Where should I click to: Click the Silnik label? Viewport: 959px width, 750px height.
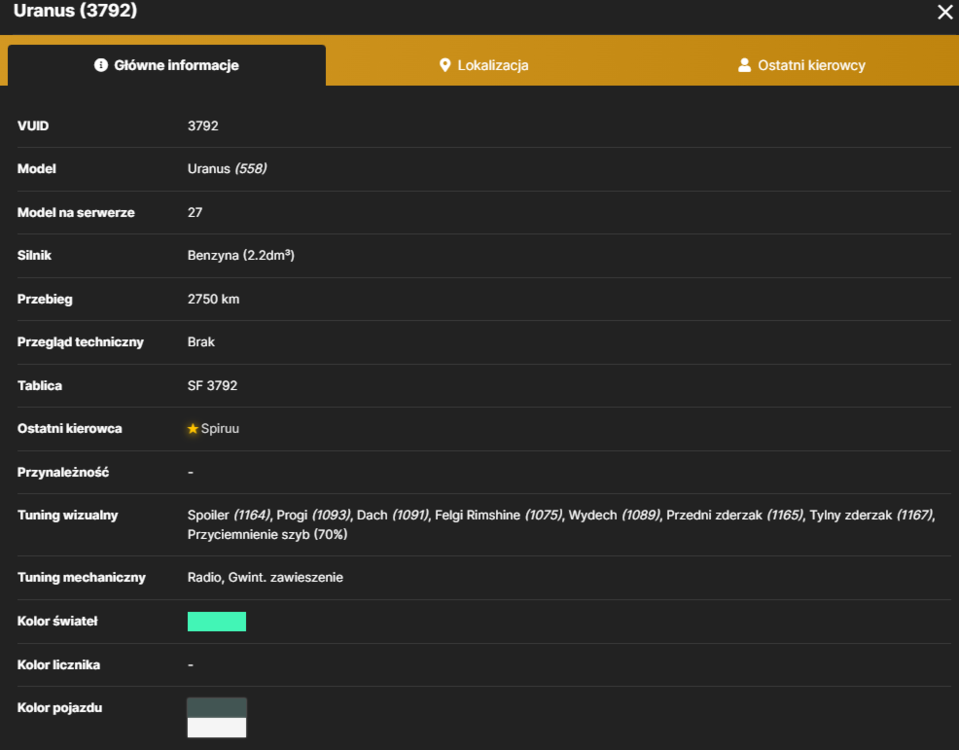[x=34, y=256]
